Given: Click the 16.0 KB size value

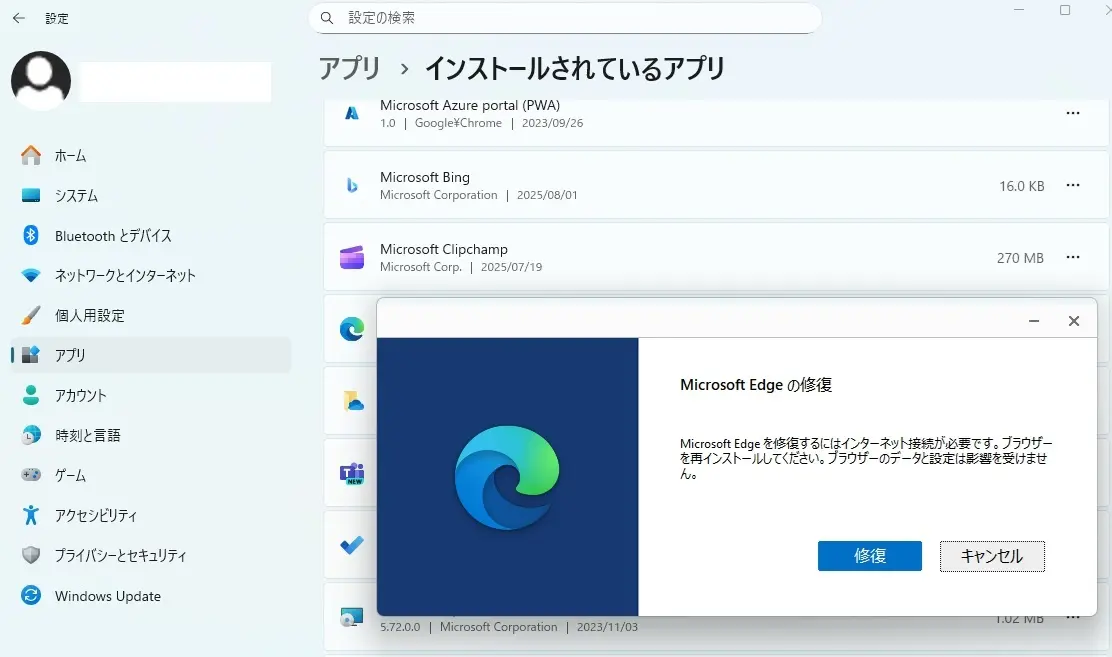Looking at the screenshot, I should [1021, 186].
